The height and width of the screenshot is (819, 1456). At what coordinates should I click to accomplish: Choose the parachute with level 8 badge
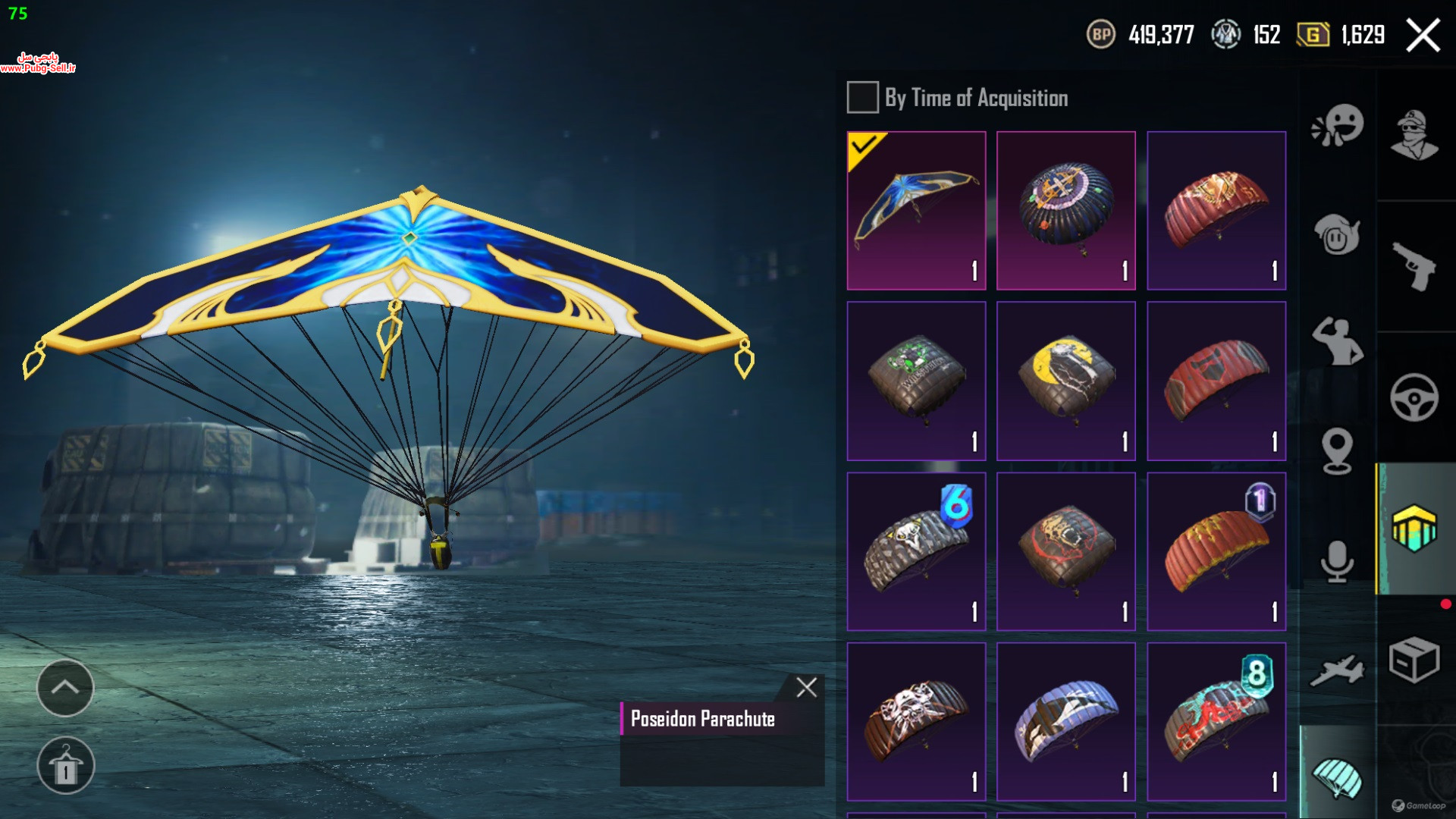pos(1216,722)
